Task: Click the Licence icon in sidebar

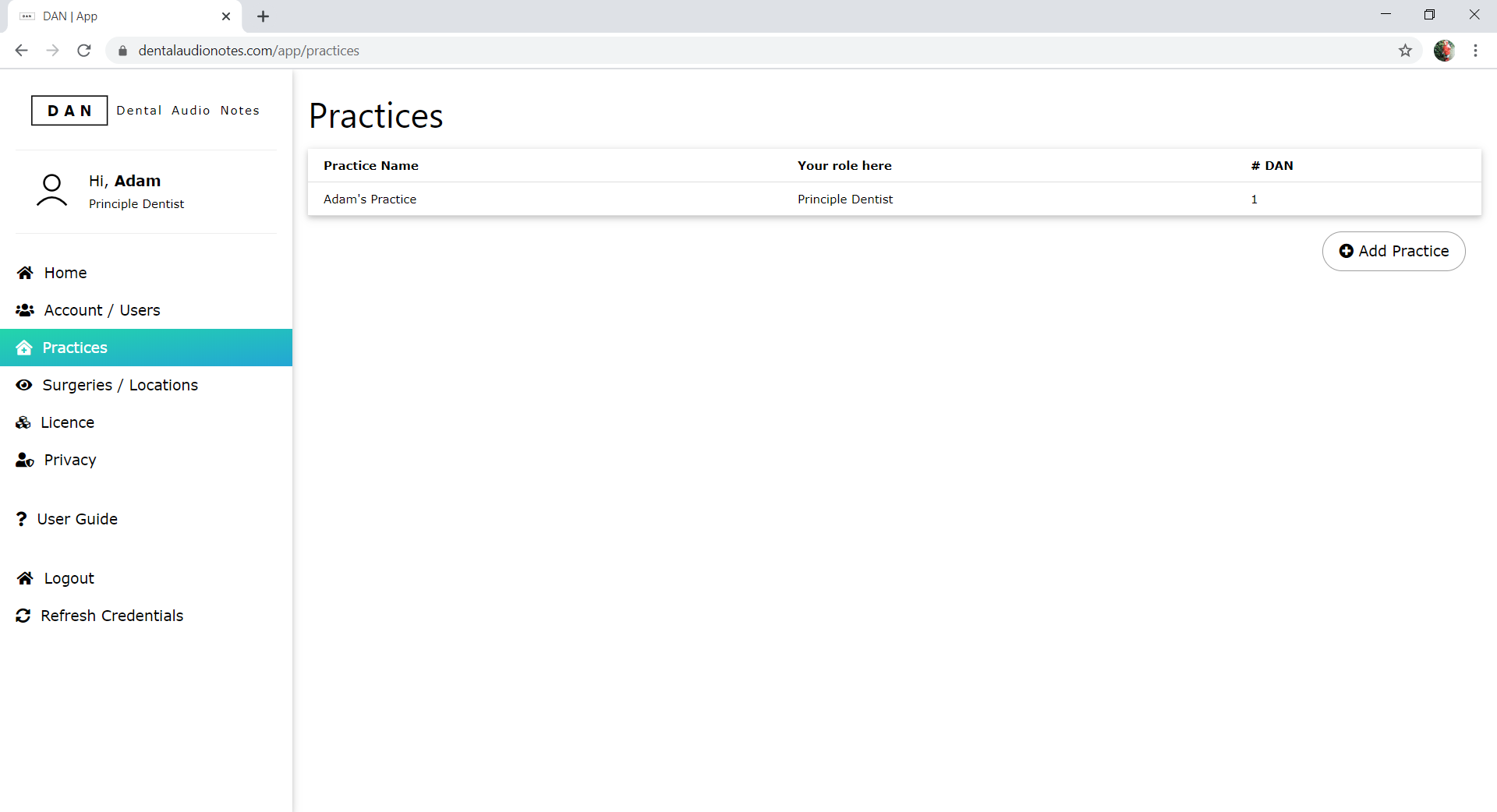Action: pos(23,422)
